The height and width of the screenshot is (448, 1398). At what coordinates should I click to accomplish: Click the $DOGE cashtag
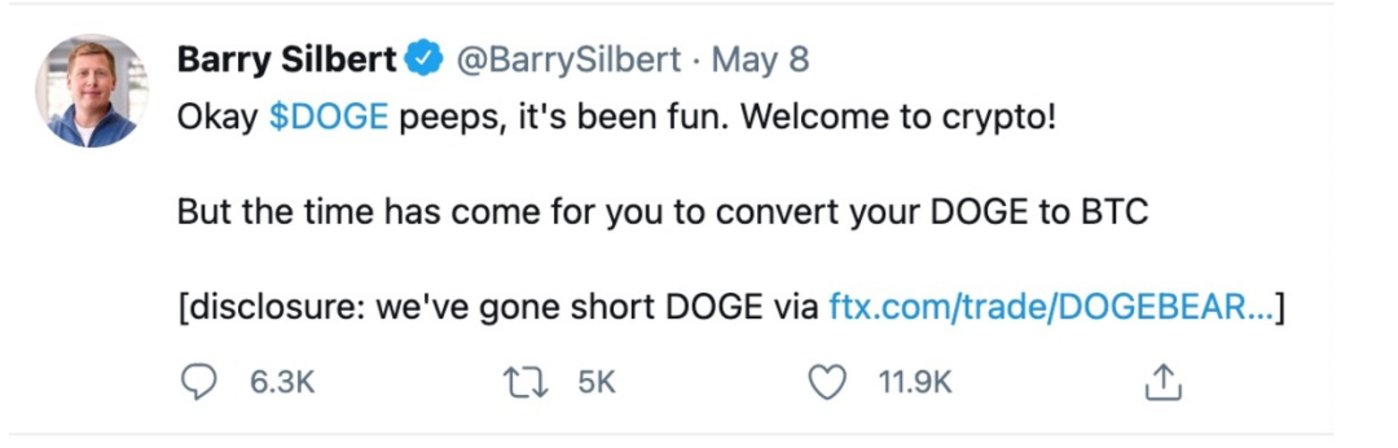pos(328,118)
